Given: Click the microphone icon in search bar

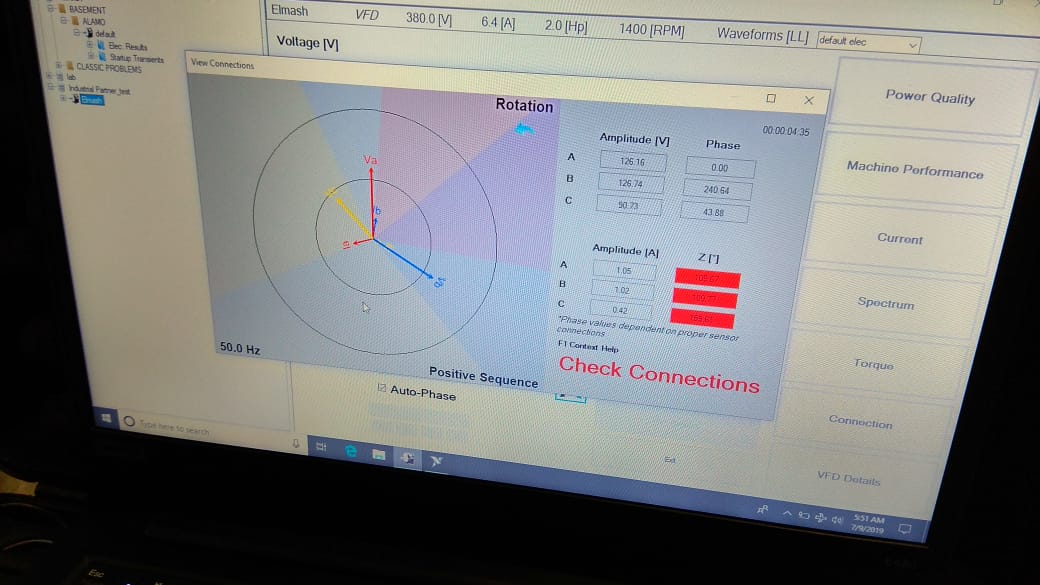Looking at the screenshot, I should point(296,442).
